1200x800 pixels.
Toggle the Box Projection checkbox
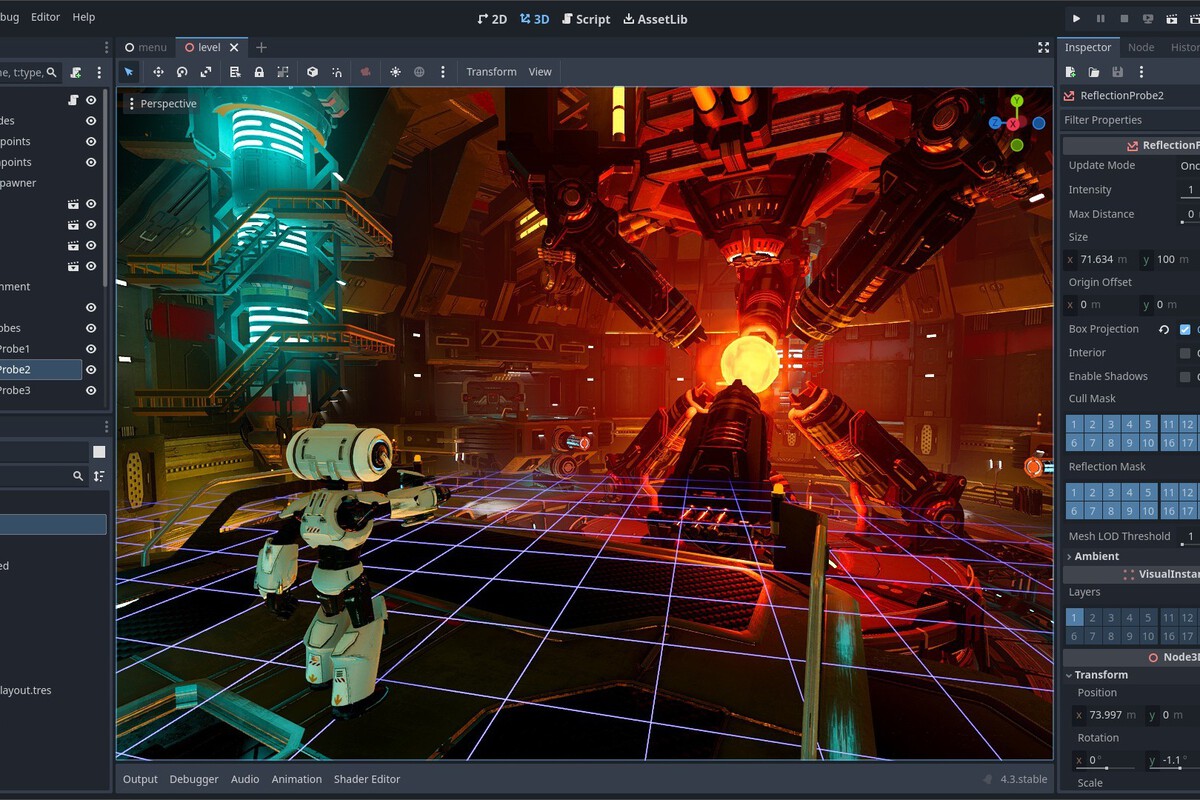coord(1185,329)
